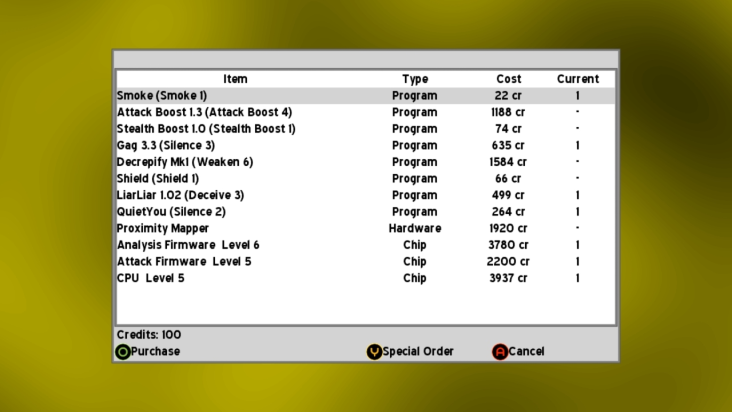
Task: Click the 499 cr cost cell
Action: click(x=508, y=195)
